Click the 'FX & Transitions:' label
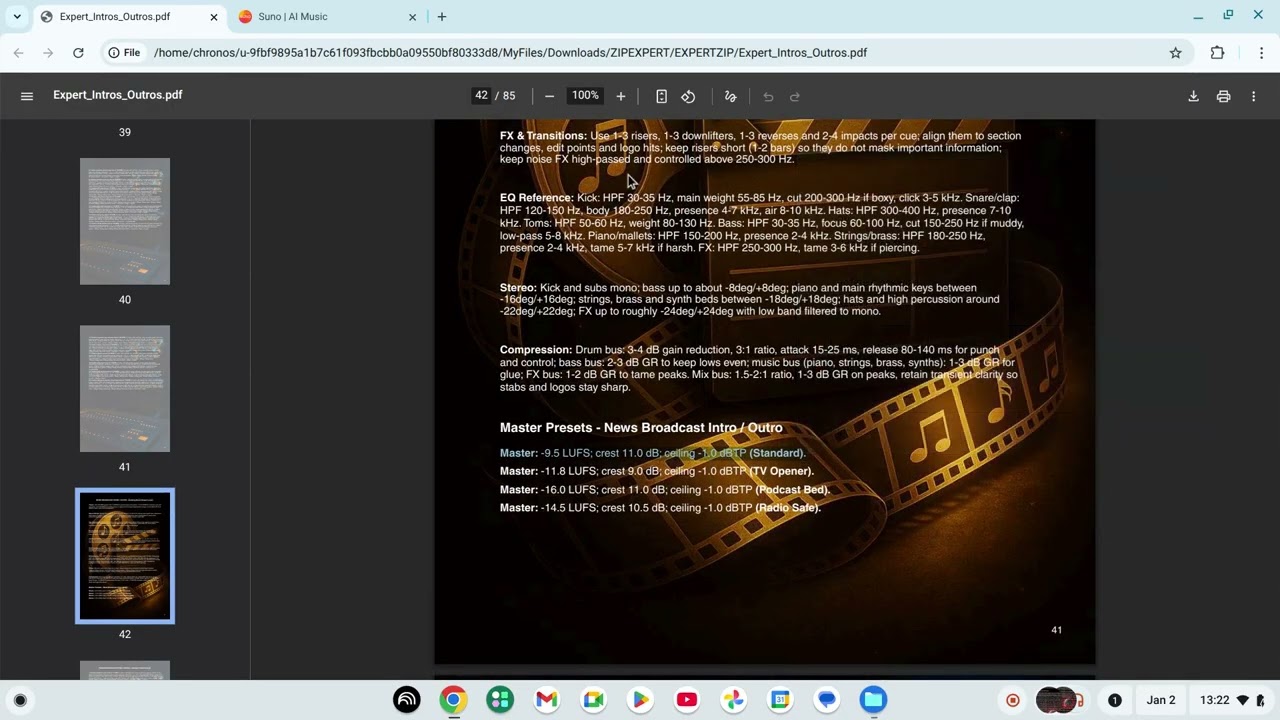1280x720 pixels. [543, 136]
